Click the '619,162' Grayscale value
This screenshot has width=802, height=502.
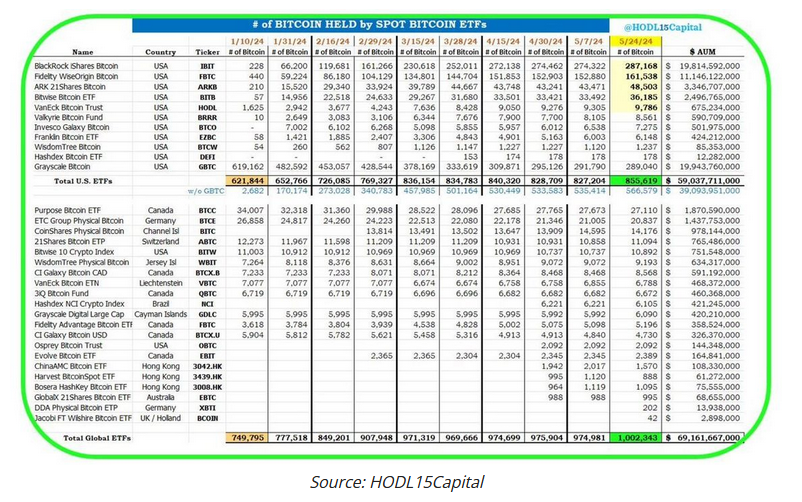click(248, 167)
